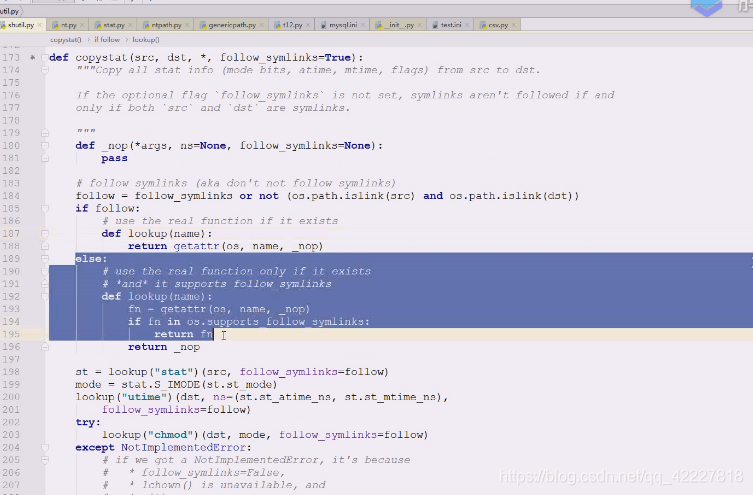Click the 'if follow' breadcrumb
Screen dimensions: 753x495
click(107, 40)
